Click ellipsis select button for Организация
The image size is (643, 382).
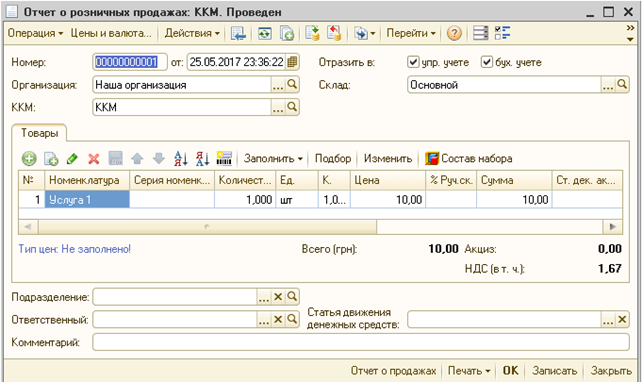pos(278,85)
